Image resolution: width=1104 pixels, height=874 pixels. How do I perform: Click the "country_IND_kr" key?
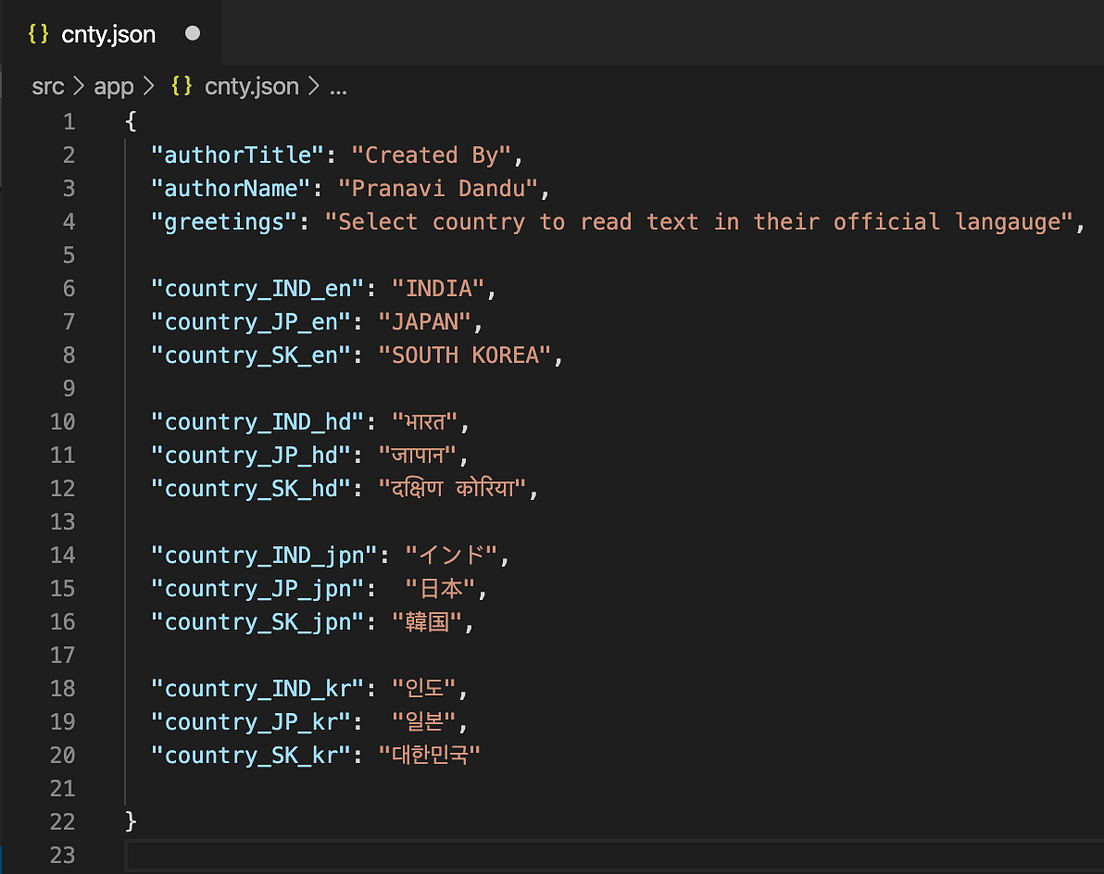258,689
